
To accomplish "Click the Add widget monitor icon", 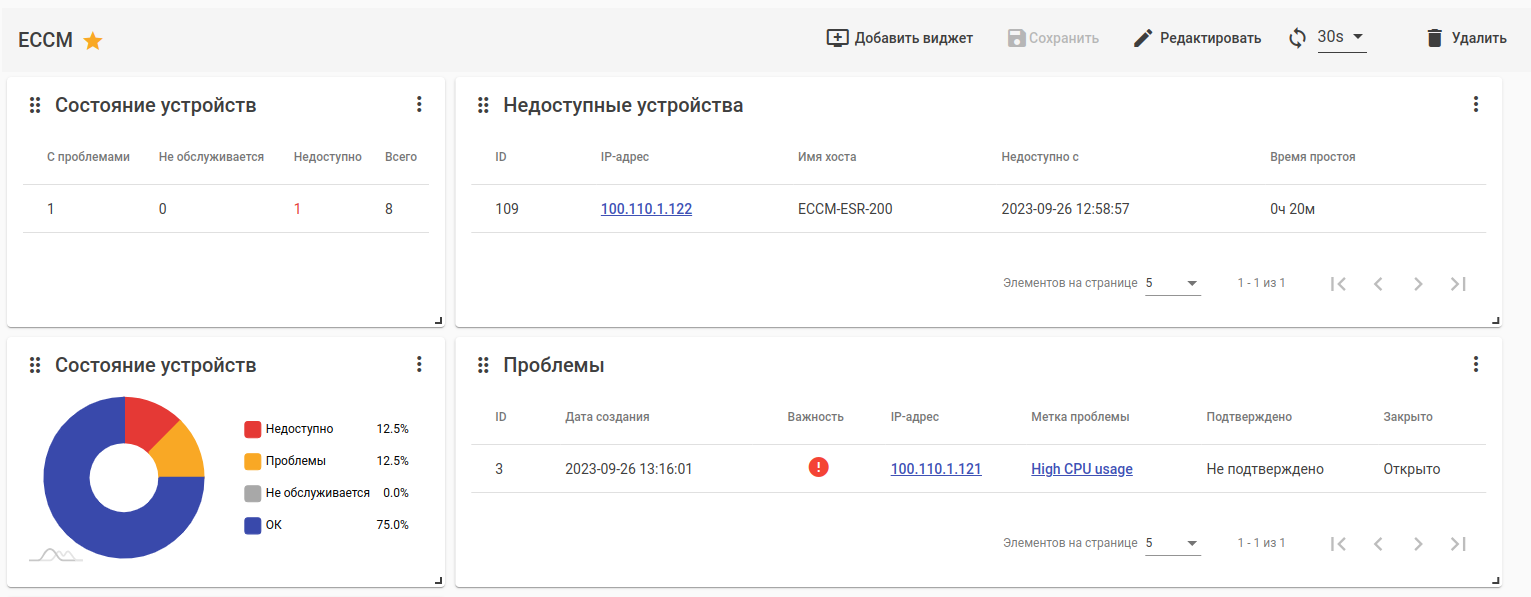I will coord(837,38).
